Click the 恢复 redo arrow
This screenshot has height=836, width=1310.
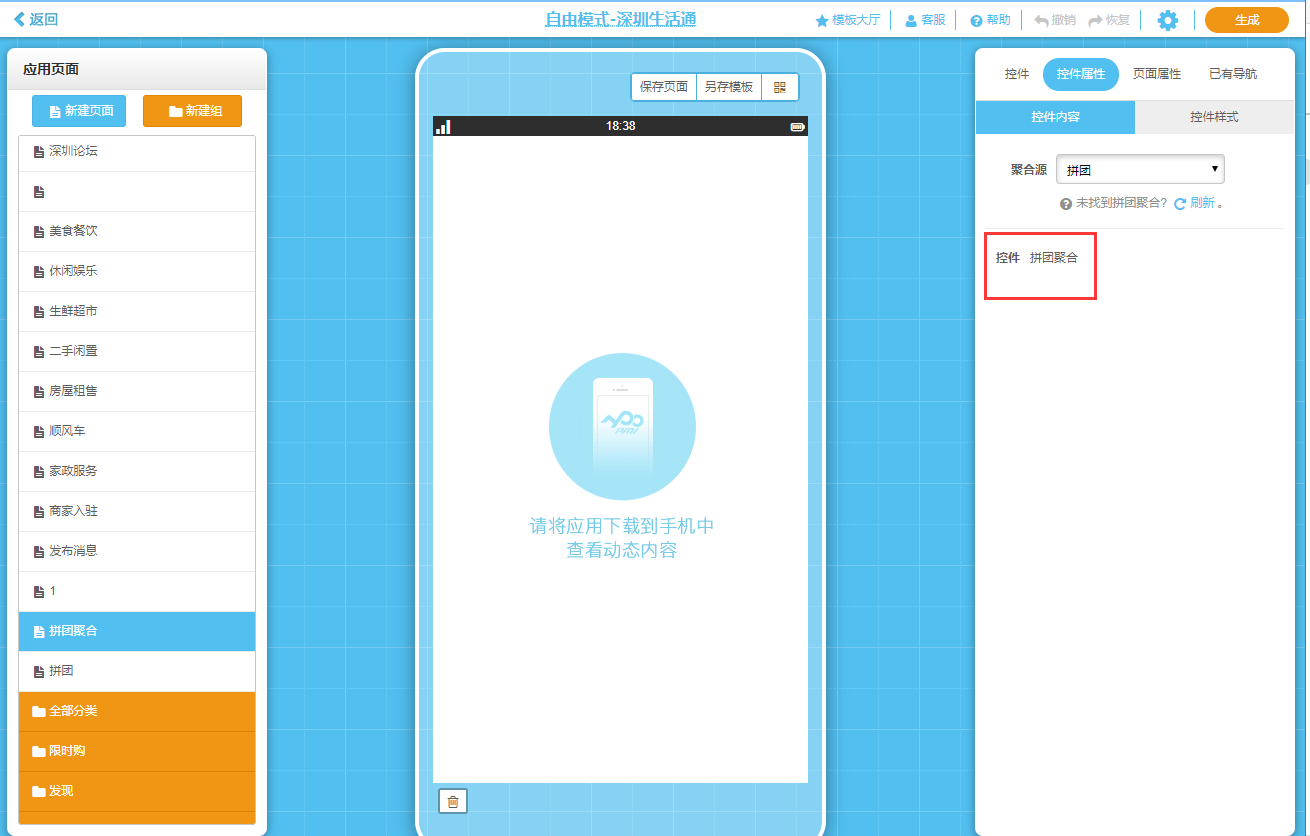point(1109,20)
